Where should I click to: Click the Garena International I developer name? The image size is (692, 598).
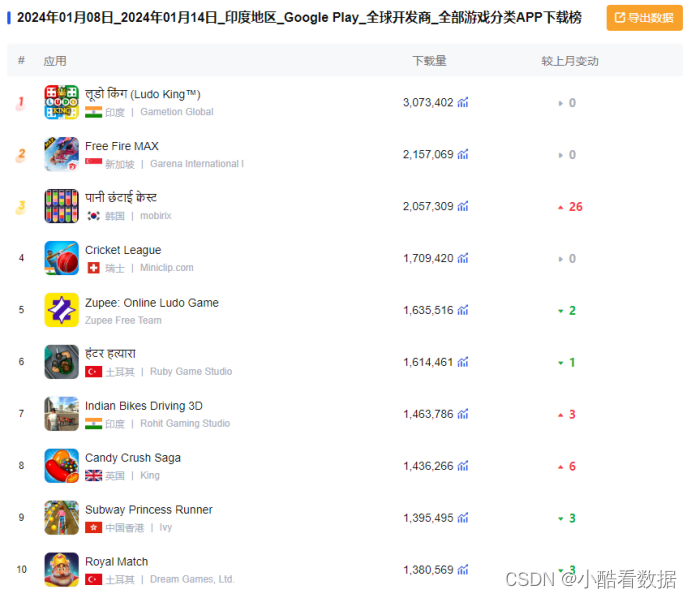[x=197, y=164]
